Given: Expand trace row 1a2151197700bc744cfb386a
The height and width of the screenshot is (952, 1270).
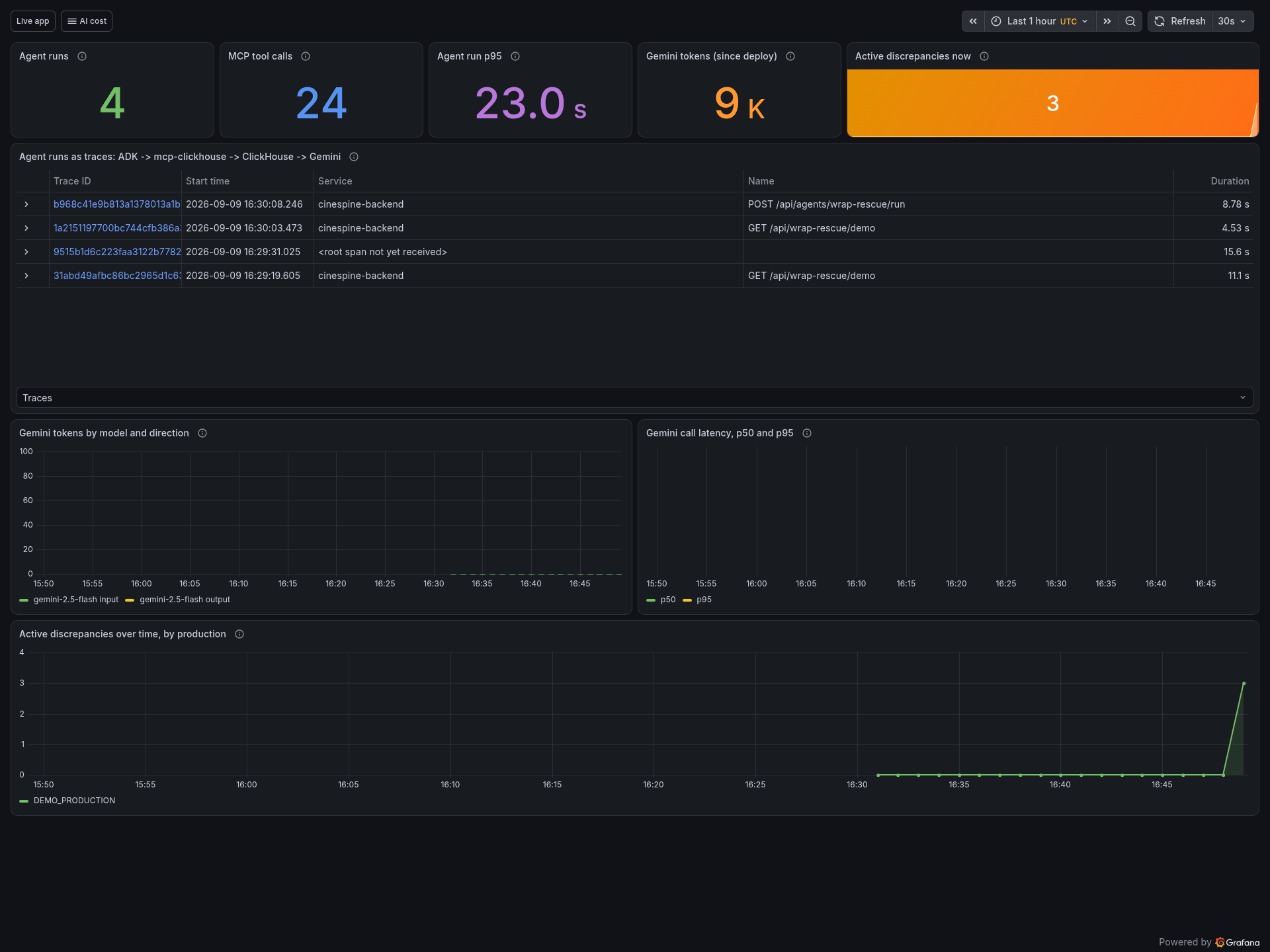Looking at the screenshot, I should click(26, 228).
